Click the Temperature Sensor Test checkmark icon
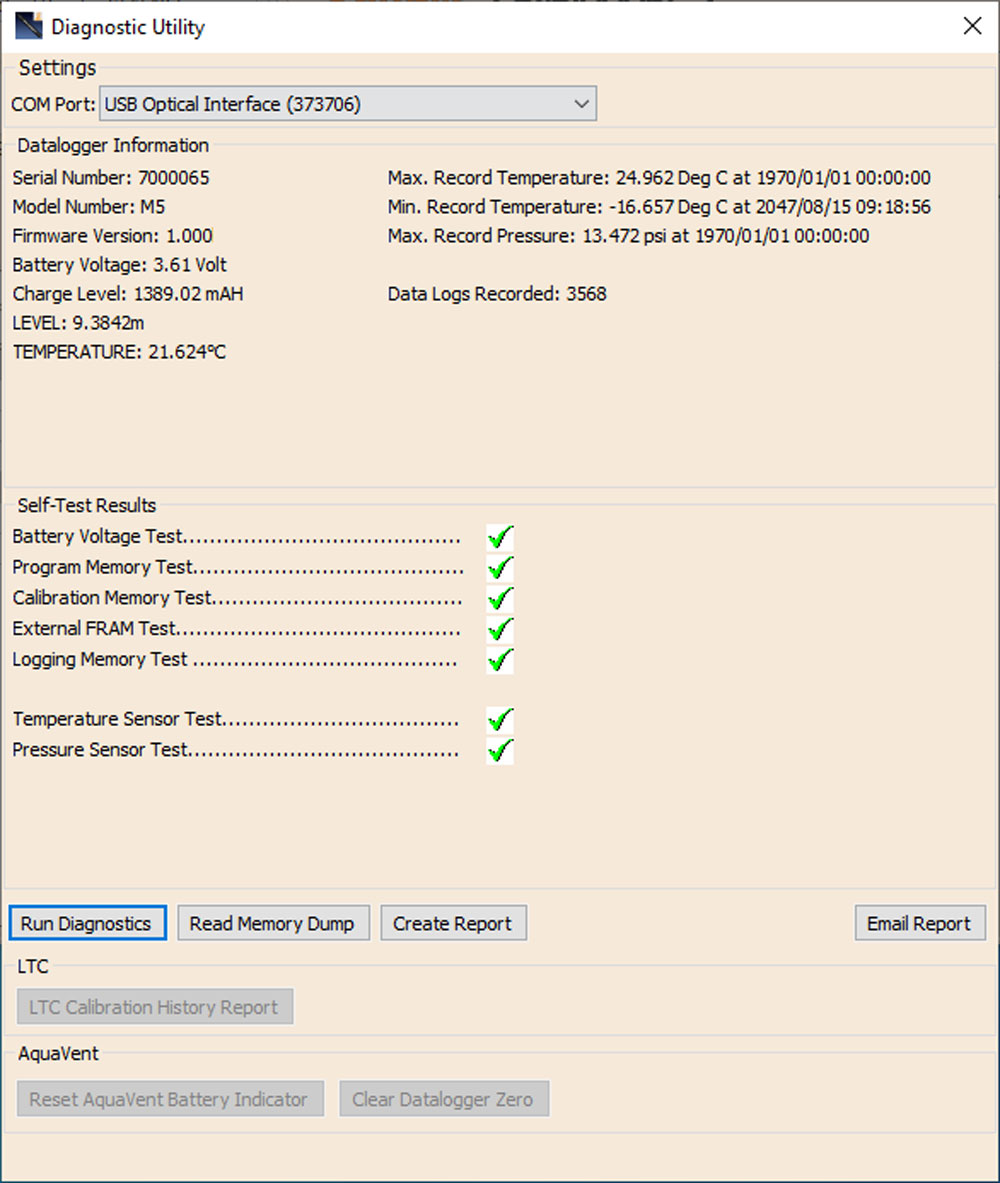The image size is (1000, 1183). click(499, 719)
